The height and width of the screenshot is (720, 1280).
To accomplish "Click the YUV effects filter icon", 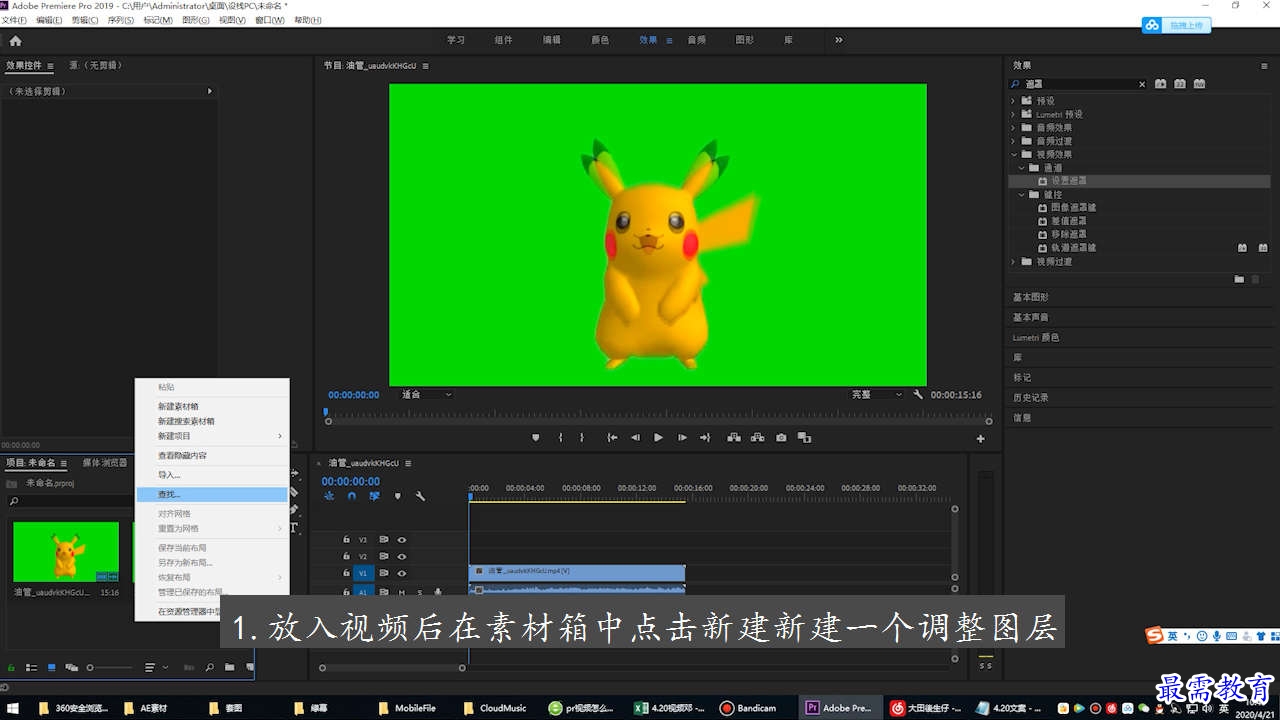I will [1199, 84].
